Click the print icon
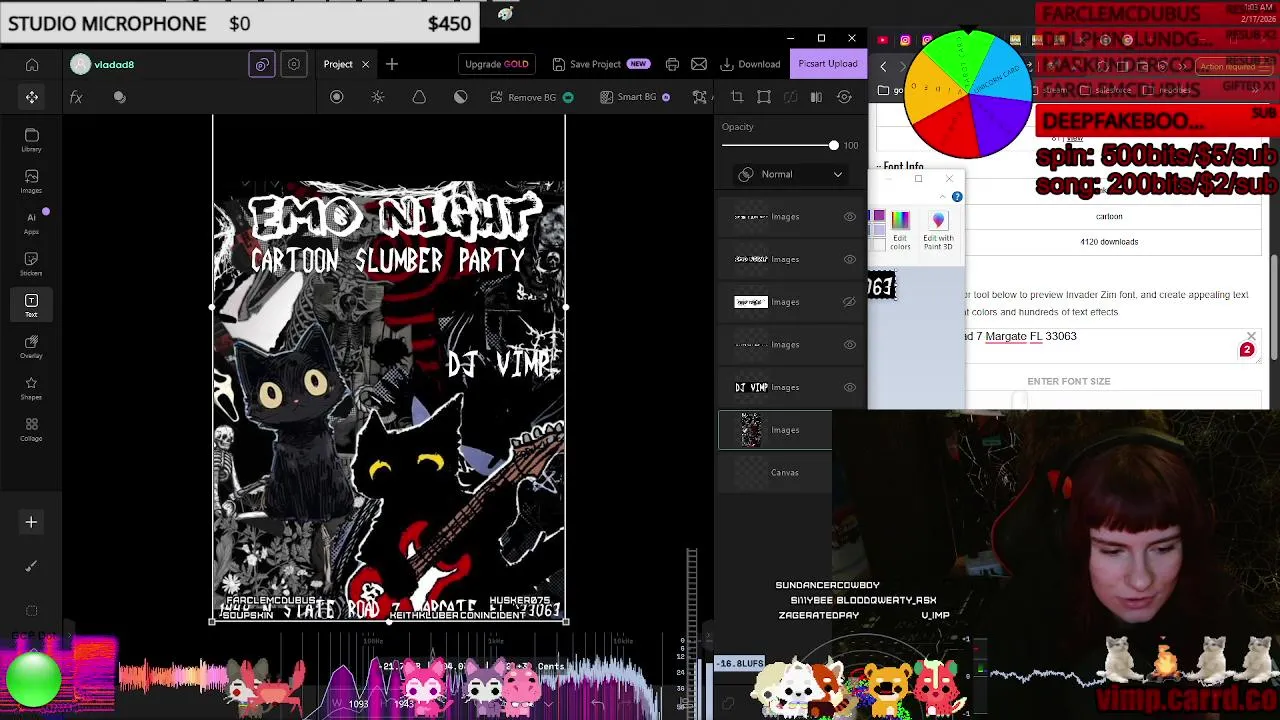The width and height of the screenshot is (1280, 720). [672, 64]
